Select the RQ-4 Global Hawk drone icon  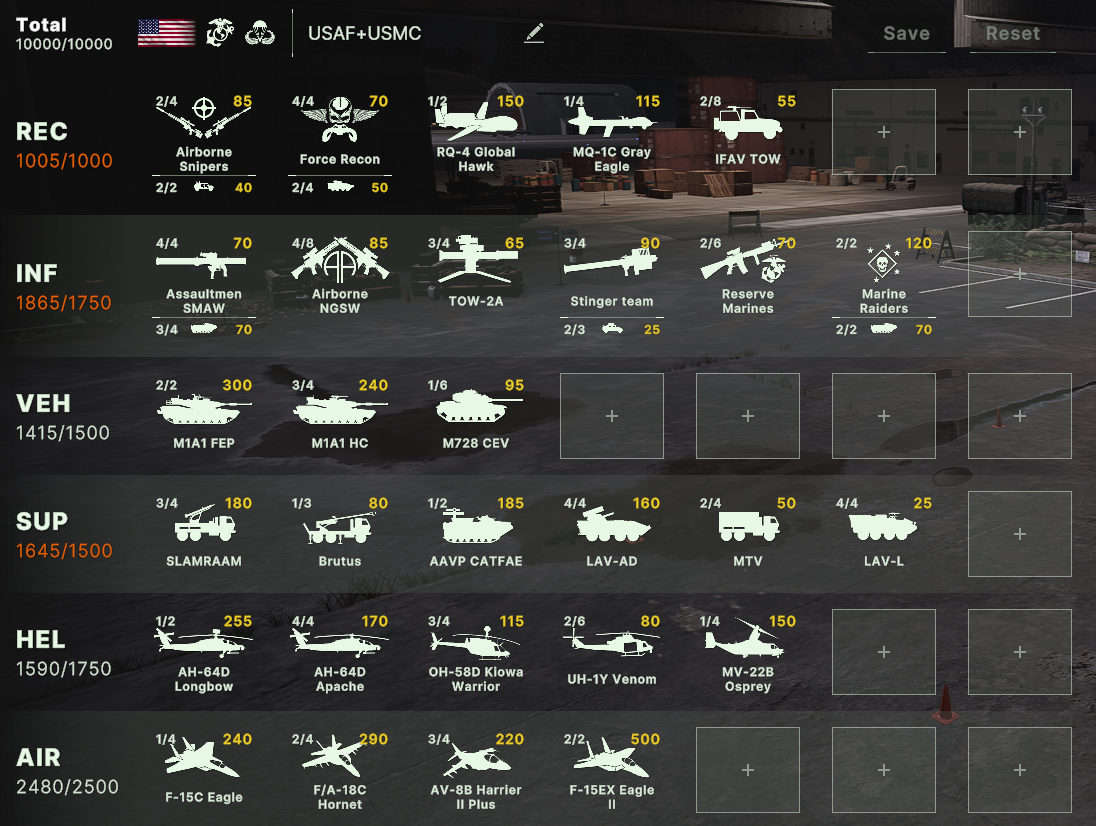475,120
